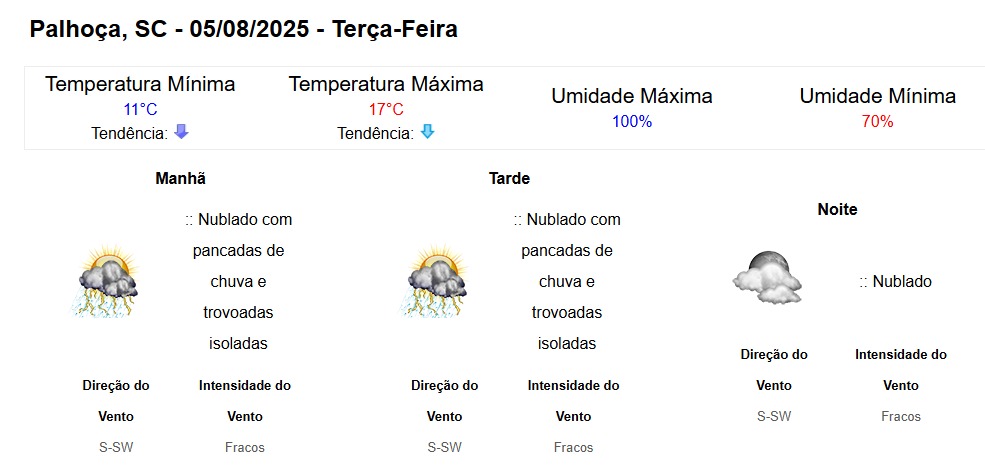The height and width of the screenshot is (474, 985).
Task: Click the Umidade Máxima label
Action: coord(632,96)
